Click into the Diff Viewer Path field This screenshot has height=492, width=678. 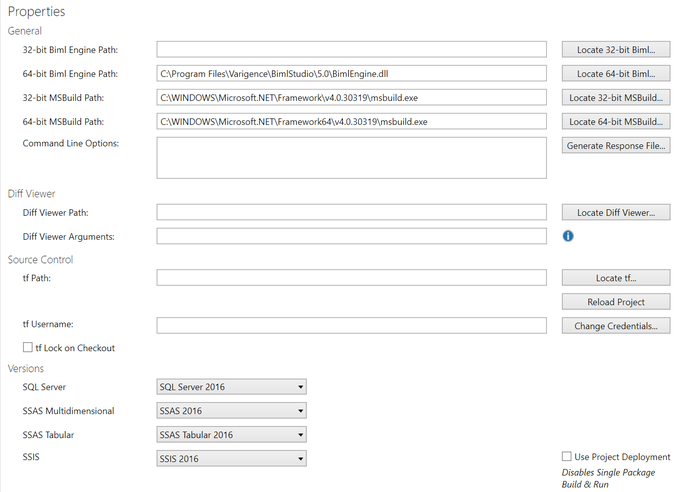coord(352,212)
